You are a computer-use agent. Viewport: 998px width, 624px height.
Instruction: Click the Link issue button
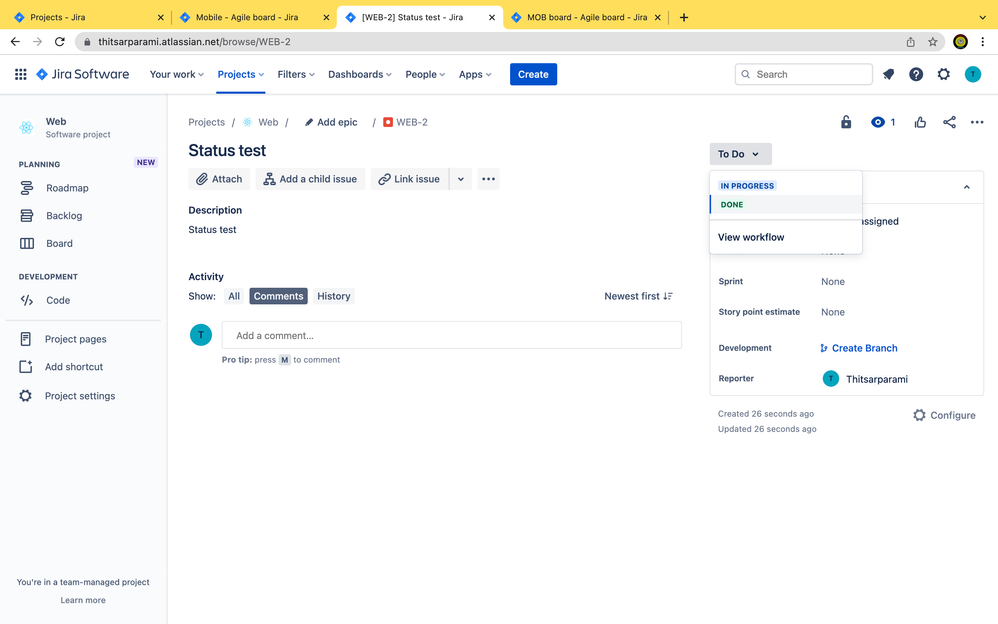point(409,179)
